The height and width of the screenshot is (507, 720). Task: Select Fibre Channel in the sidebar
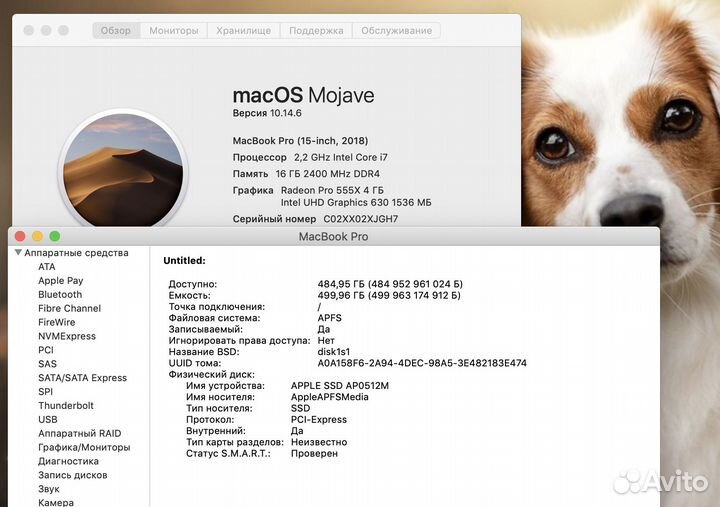point(69,309)
